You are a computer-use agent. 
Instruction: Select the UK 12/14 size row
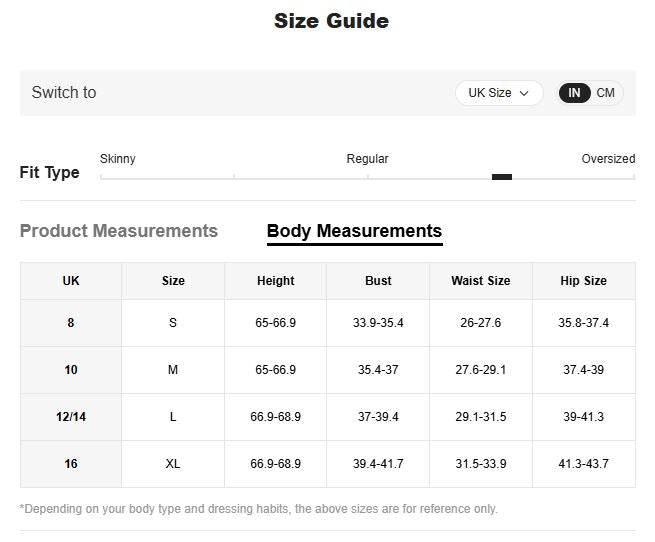click(x=71, y=417)
